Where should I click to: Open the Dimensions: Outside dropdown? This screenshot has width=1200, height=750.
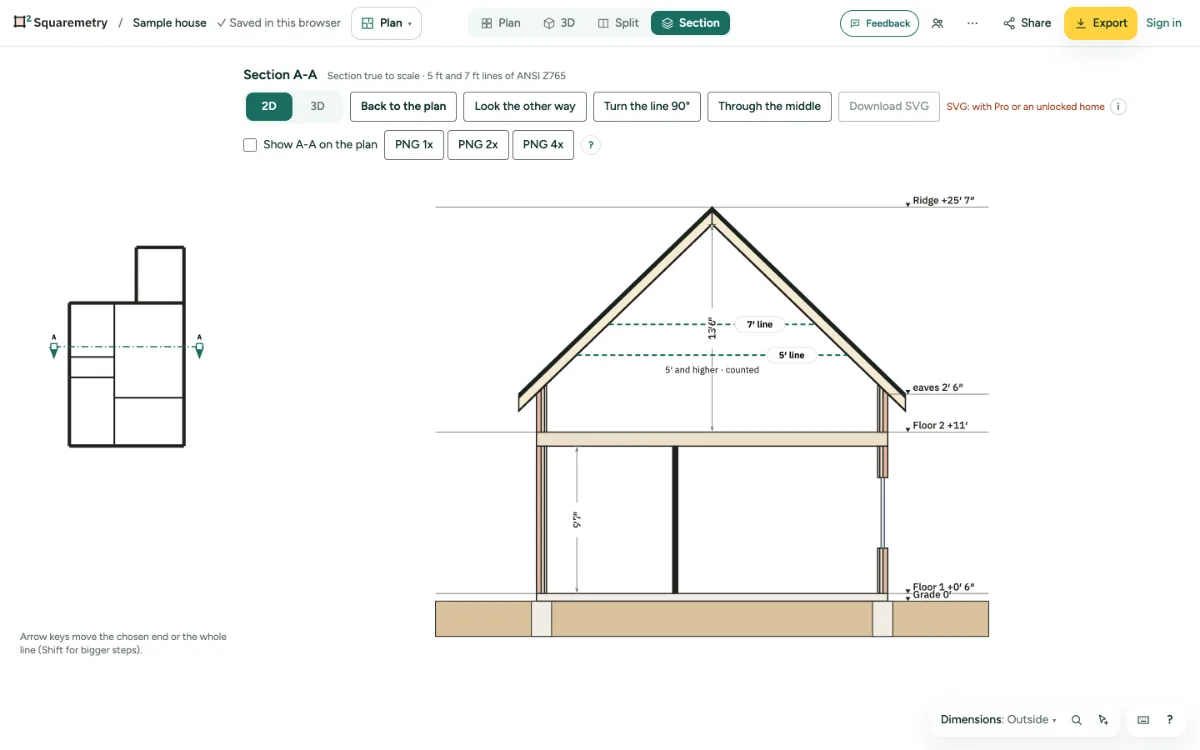point(998,720)
